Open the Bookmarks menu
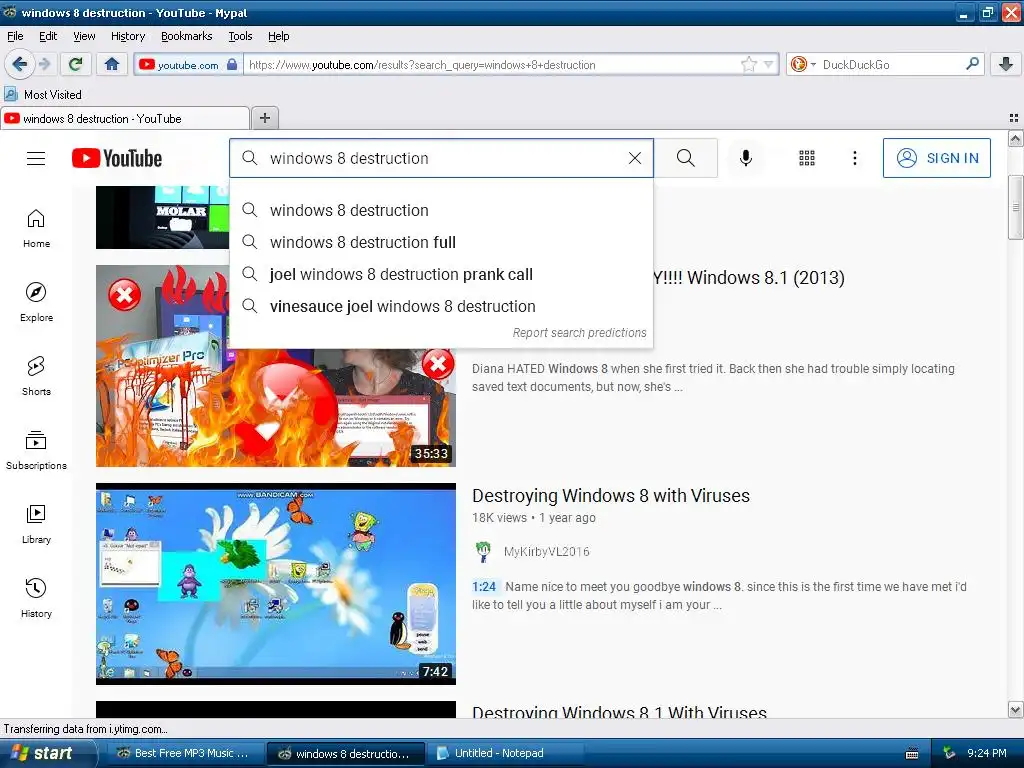The image size is (1024, 768). (x=186, y=36)
